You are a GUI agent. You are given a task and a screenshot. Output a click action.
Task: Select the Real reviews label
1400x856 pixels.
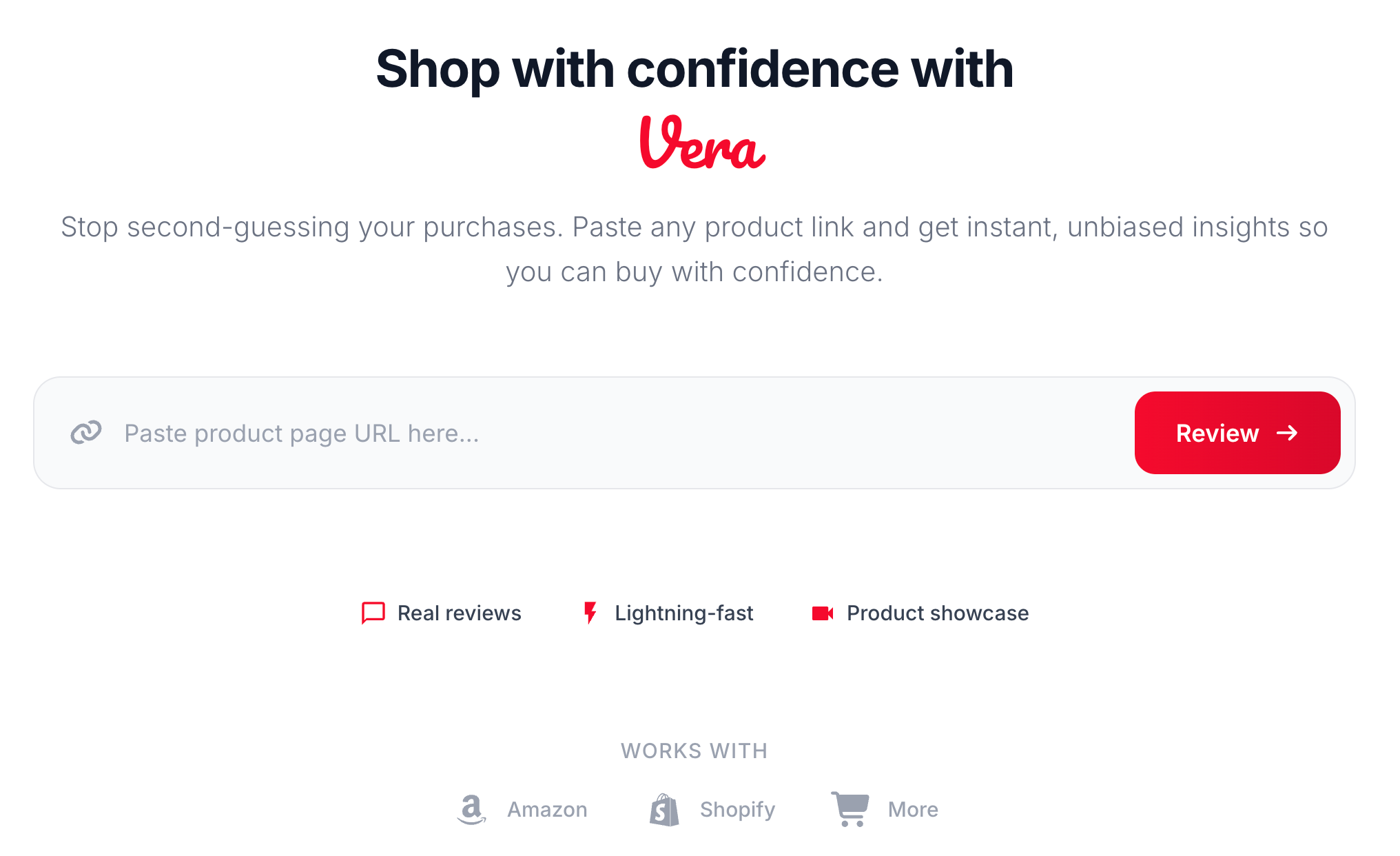tap(459, 613)
